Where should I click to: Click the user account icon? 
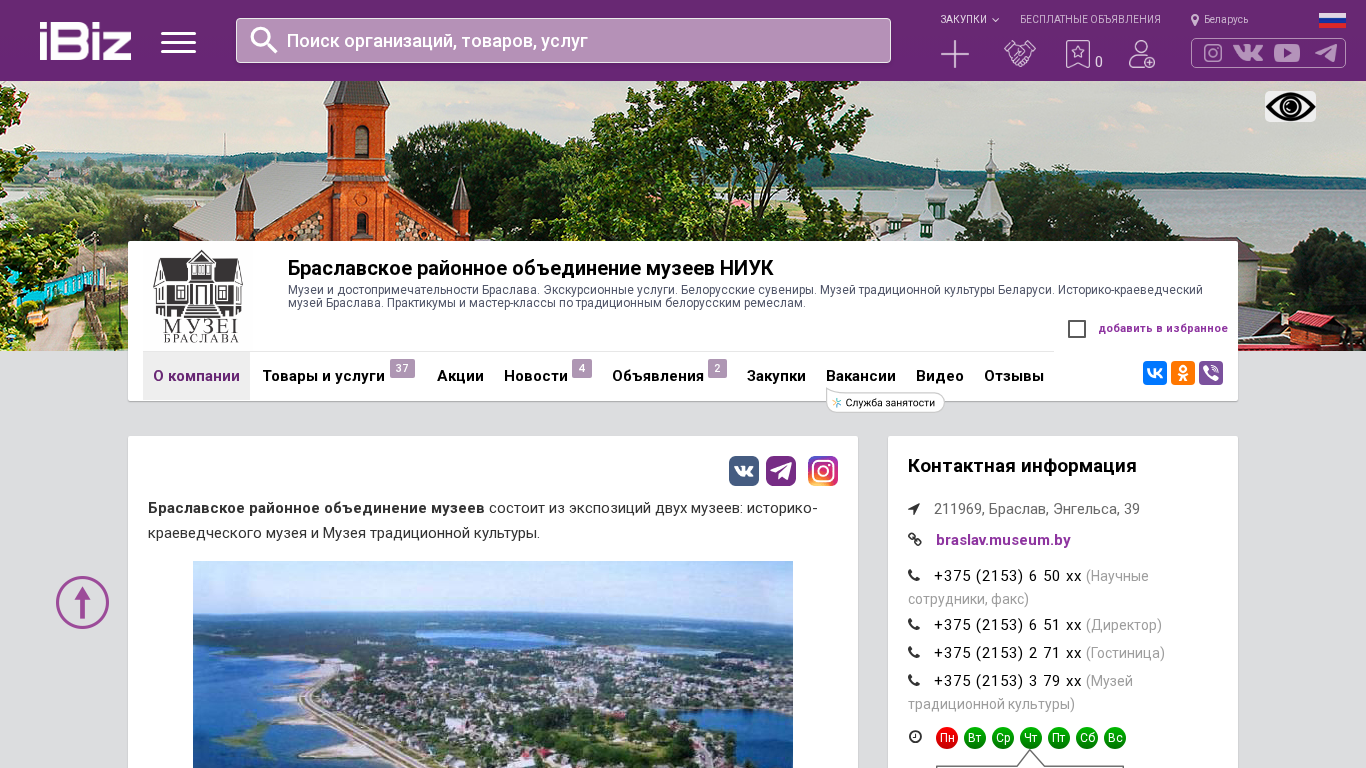point(1141,54)
